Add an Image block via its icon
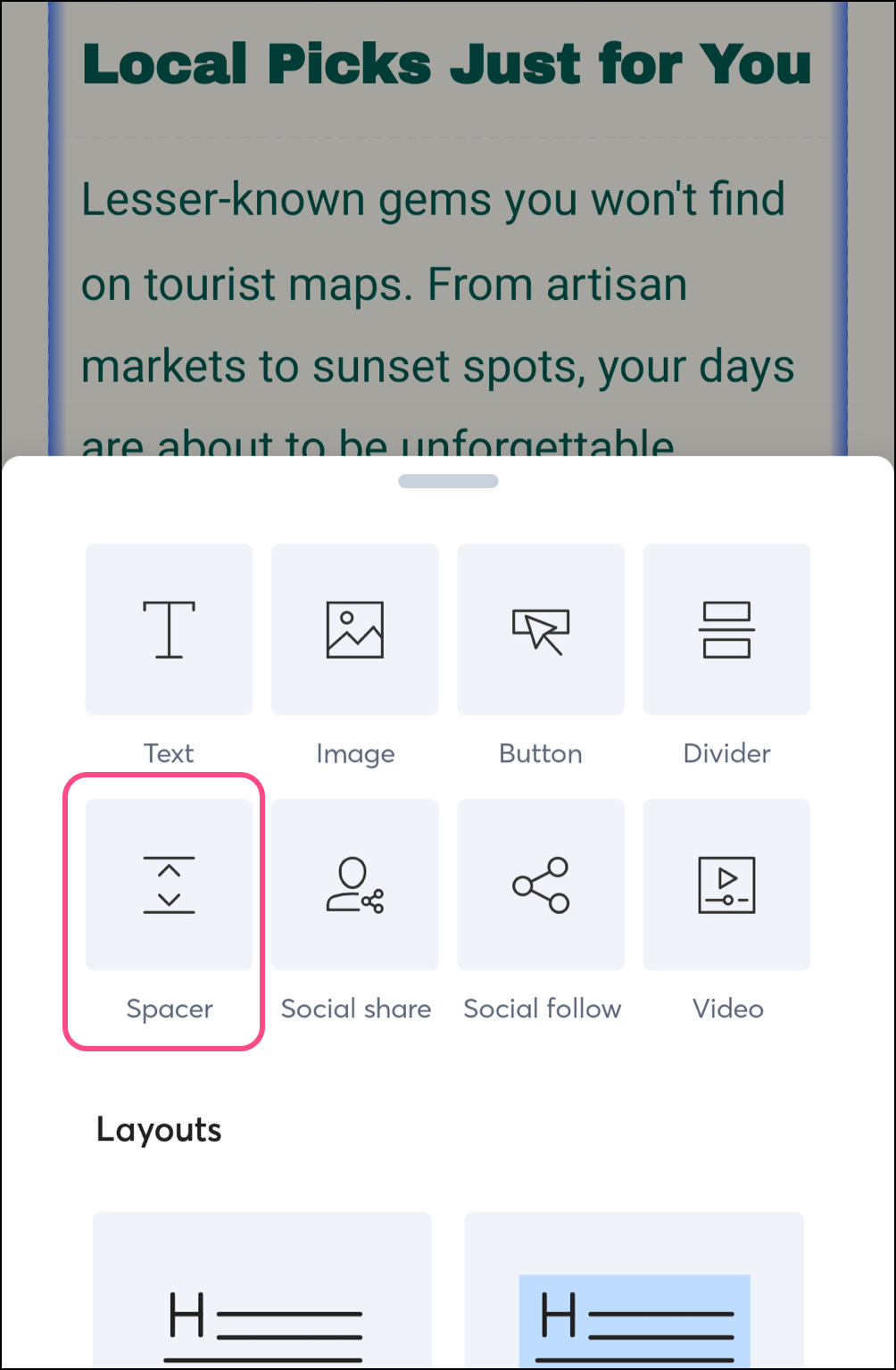The width and height of the screenshot is (896, 1370). tap(354, 629)
